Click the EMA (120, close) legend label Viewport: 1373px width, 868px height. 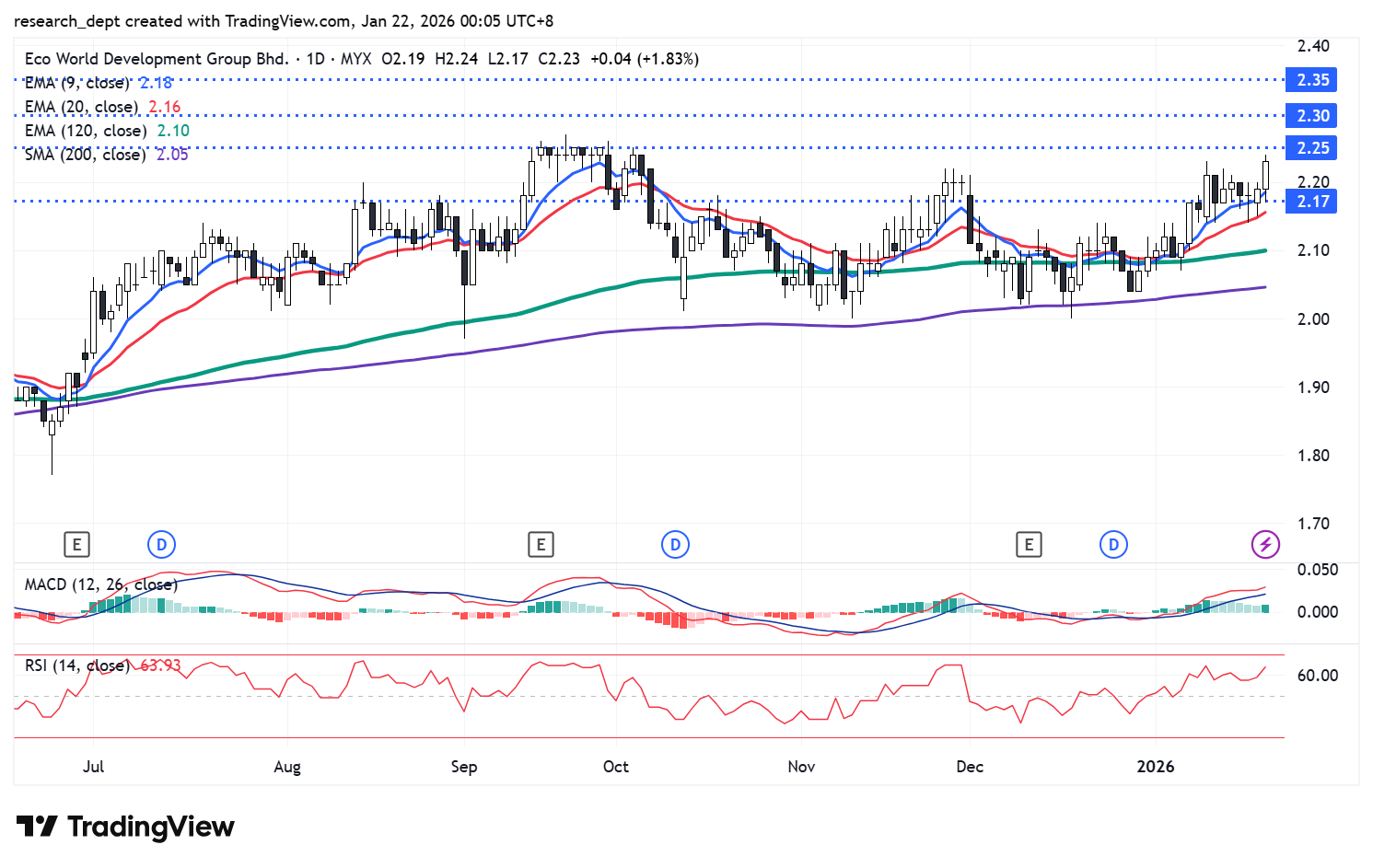pos(85,131)
